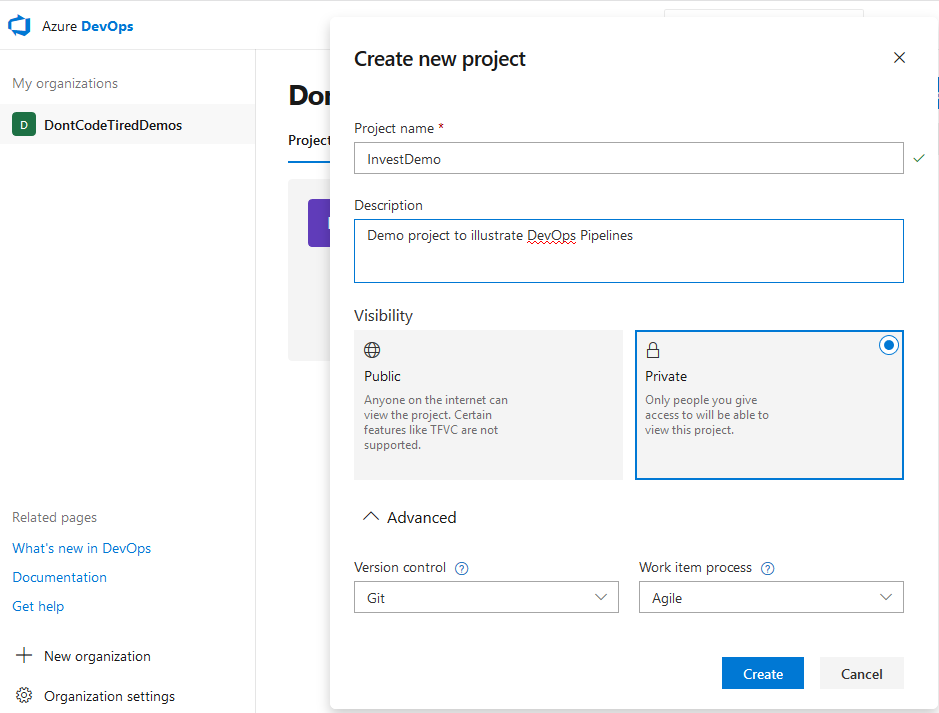
Task: Click the Azure DevOps logo icon
Action: coord(18,25)
